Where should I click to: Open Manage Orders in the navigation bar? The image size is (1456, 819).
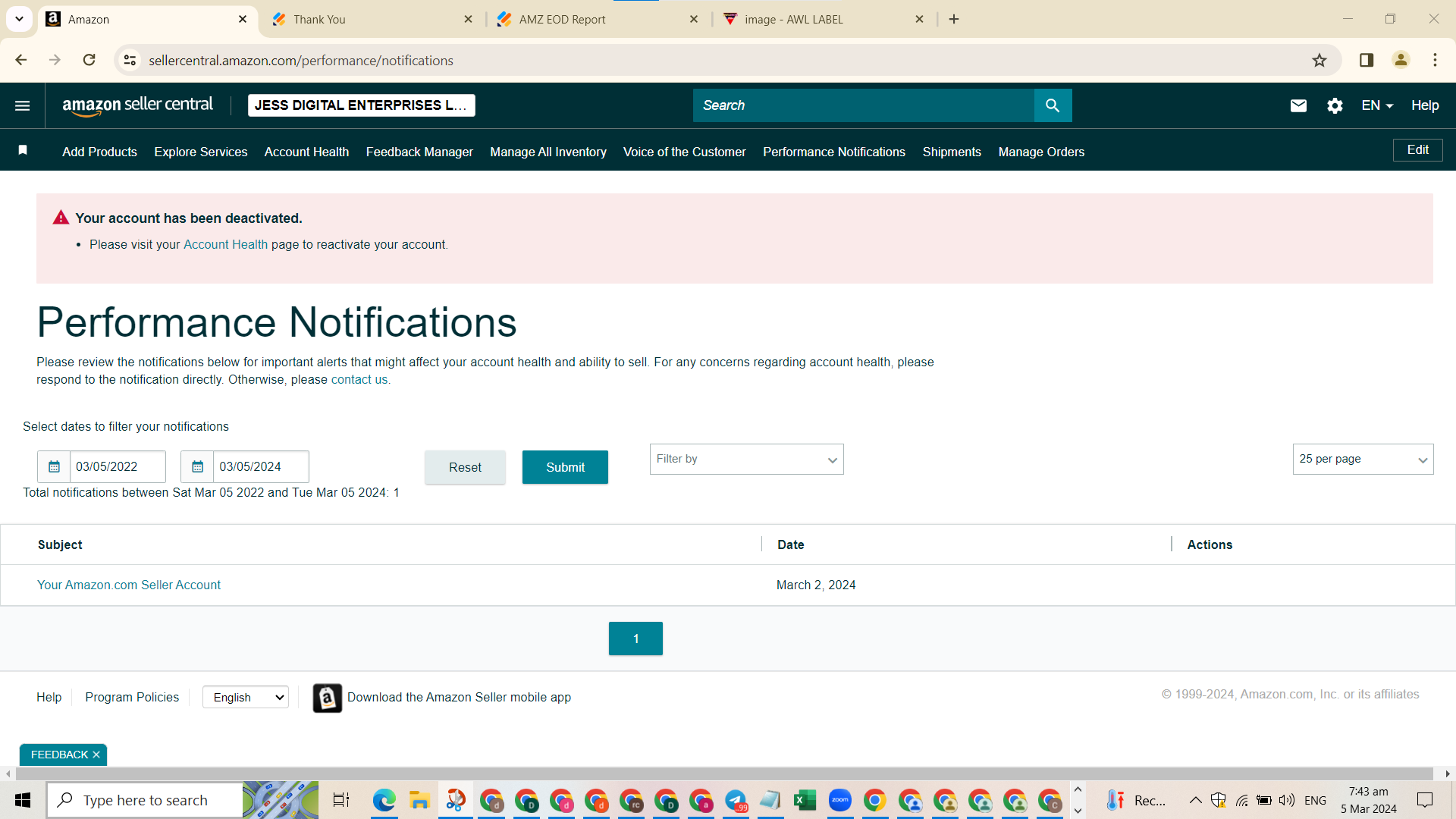(1041, 152)
